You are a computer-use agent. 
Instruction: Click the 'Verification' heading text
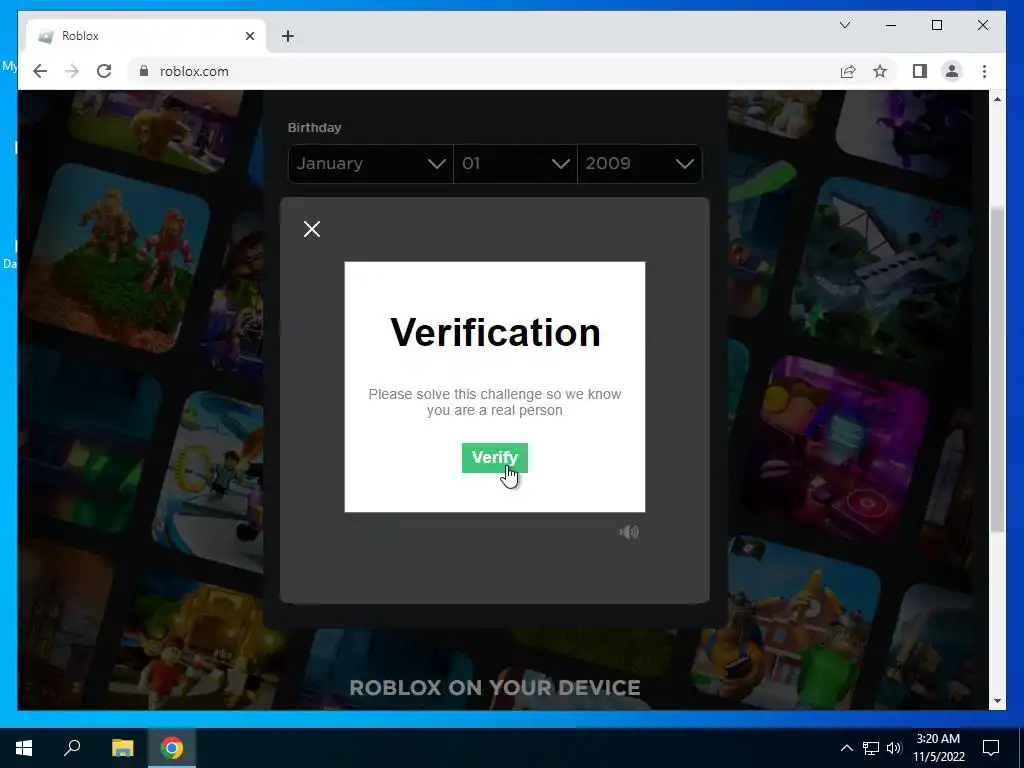[495, 332]
